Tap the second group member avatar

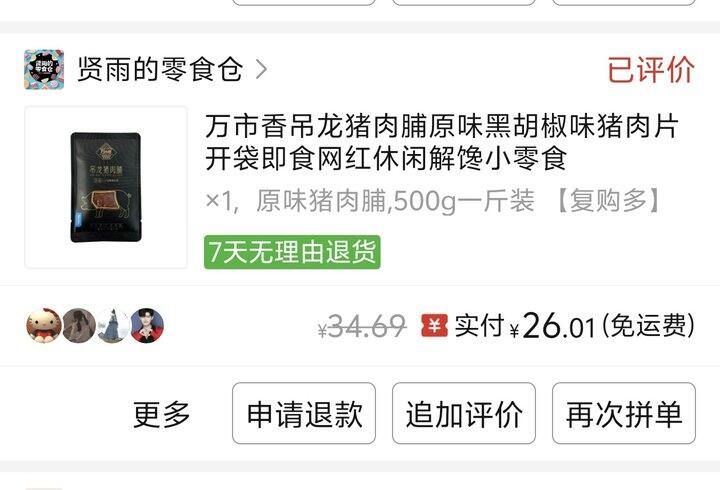coord(79,326)
